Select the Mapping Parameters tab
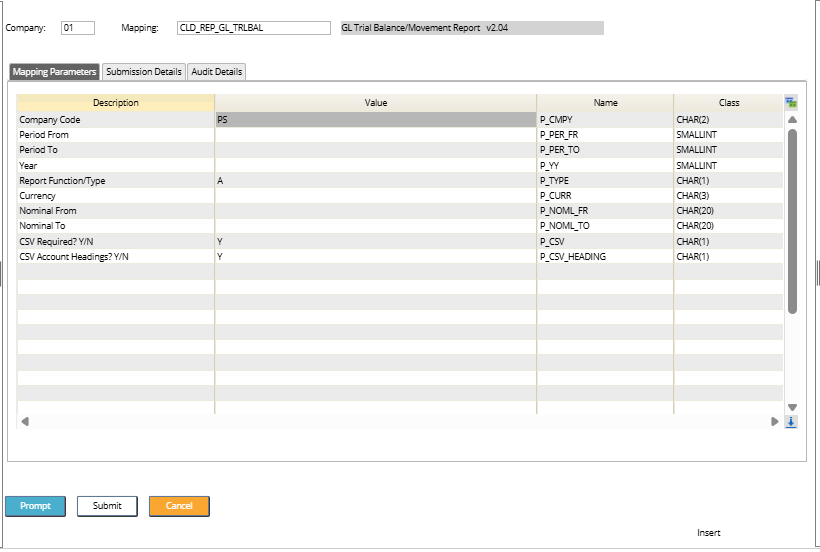This screenshot has height=552, width=820. [55, 72]
